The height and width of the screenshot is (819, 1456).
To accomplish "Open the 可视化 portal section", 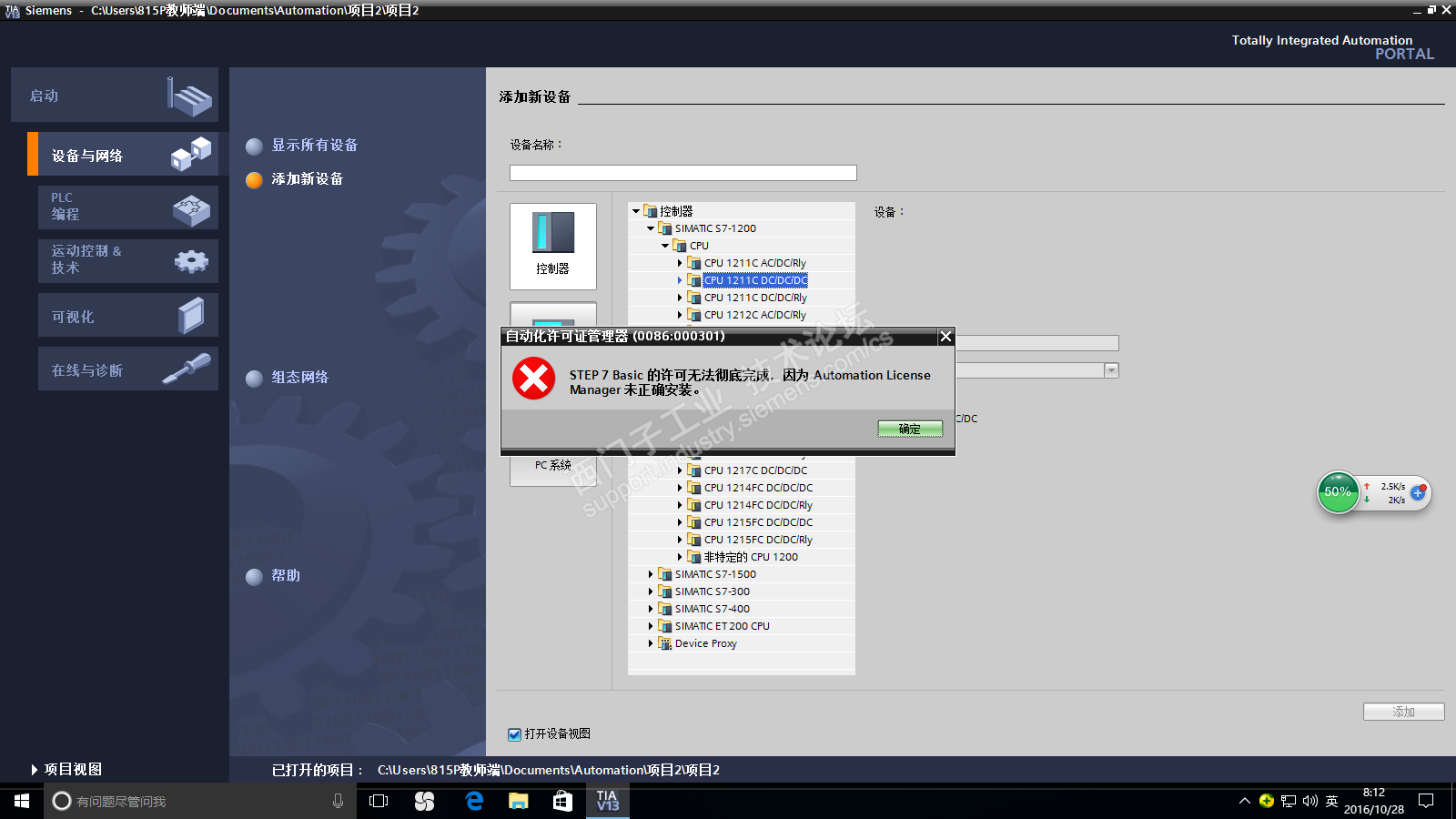I will pos(128,315).
